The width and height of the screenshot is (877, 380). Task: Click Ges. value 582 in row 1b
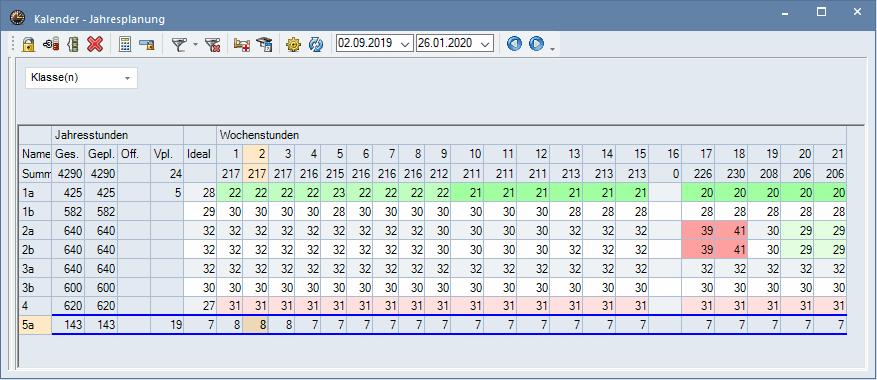click(68, 212)
